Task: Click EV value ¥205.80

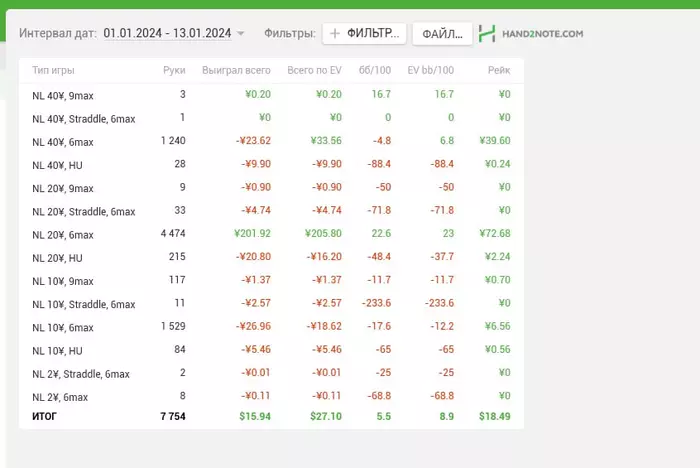Action: [x=323, y=233]
